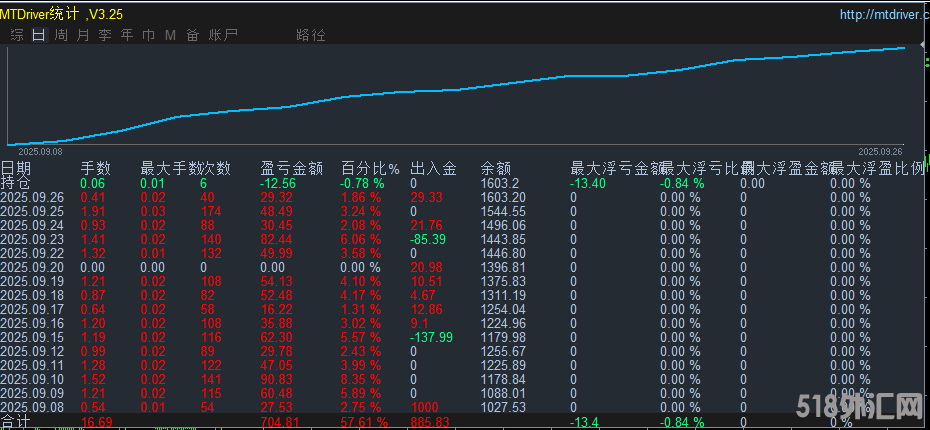930x430 pixels.
Task: Switch to the 周 weekly tab
Action: pos(61,35)
